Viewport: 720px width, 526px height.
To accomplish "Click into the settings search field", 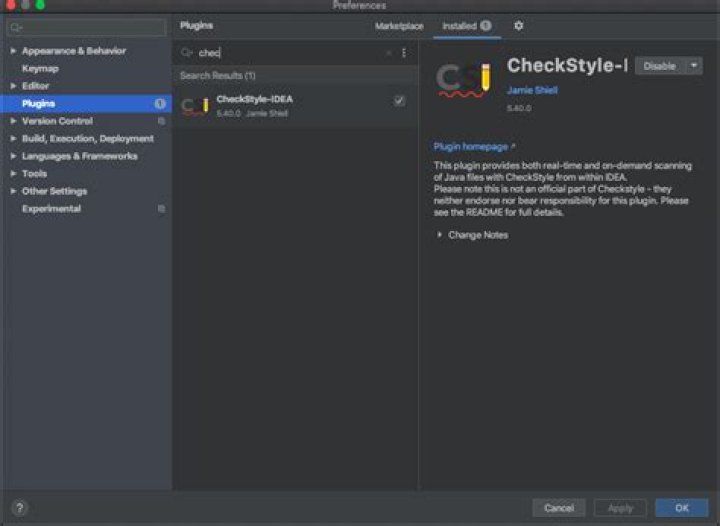I will click(x=86, y=28).
